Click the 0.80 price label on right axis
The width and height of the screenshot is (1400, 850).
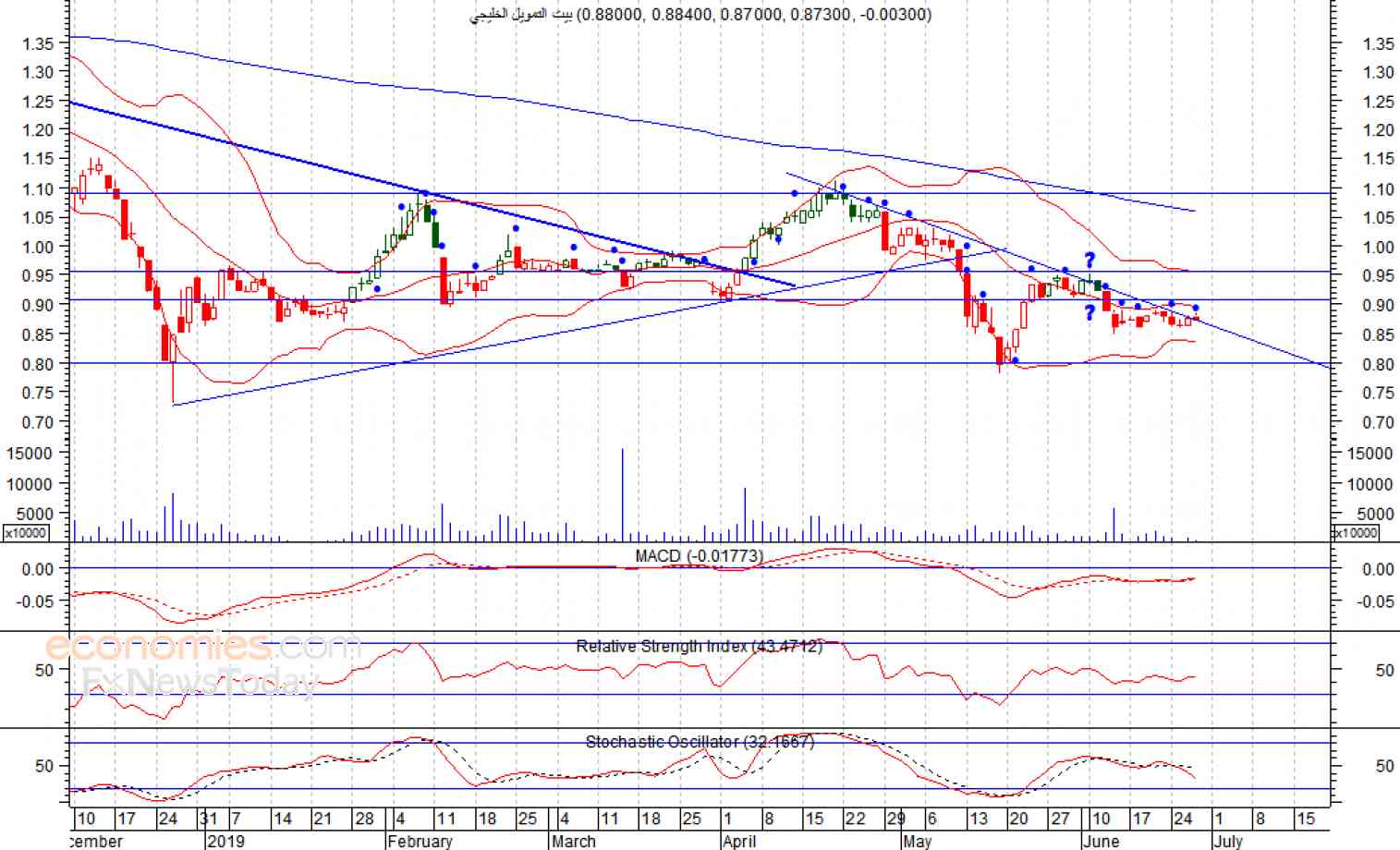(1379, 364)
